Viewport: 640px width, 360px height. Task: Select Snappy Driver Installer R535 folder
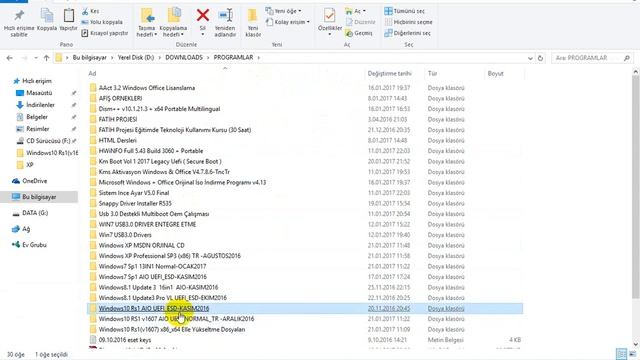tap(135, 203)
